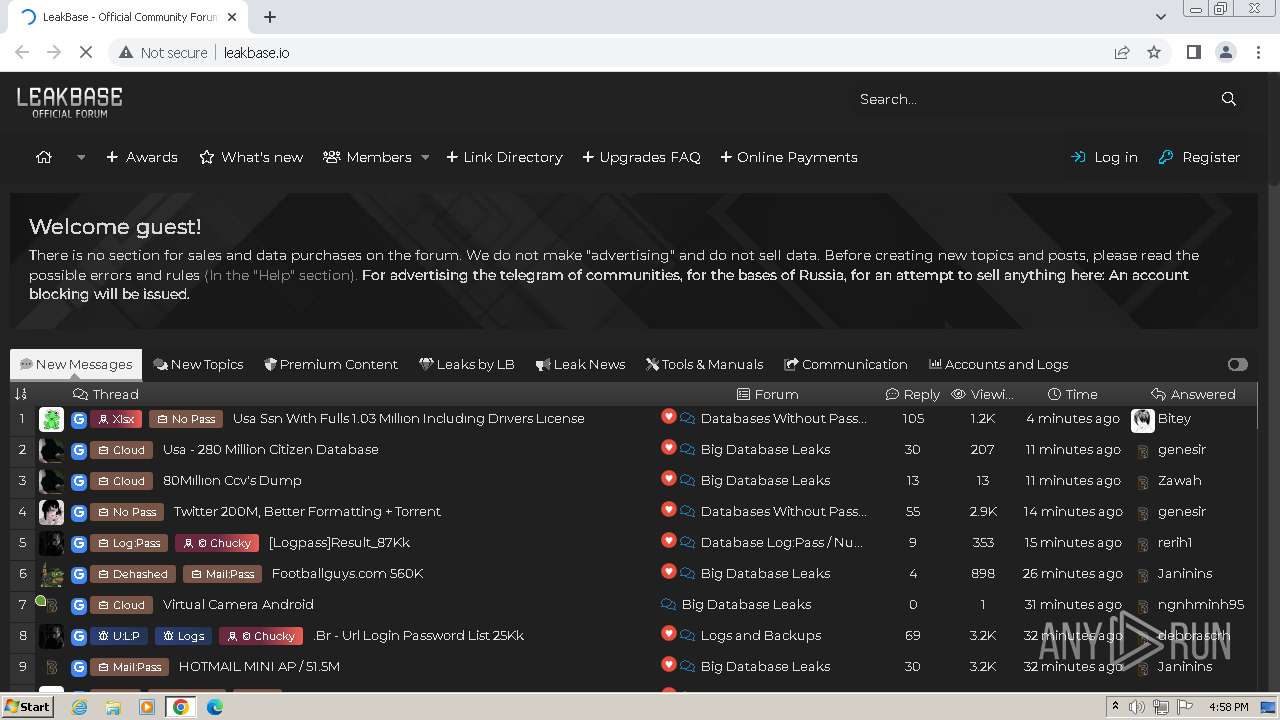
Task: Click the Xlsx tag on row 1
Action: click(116, 419)
